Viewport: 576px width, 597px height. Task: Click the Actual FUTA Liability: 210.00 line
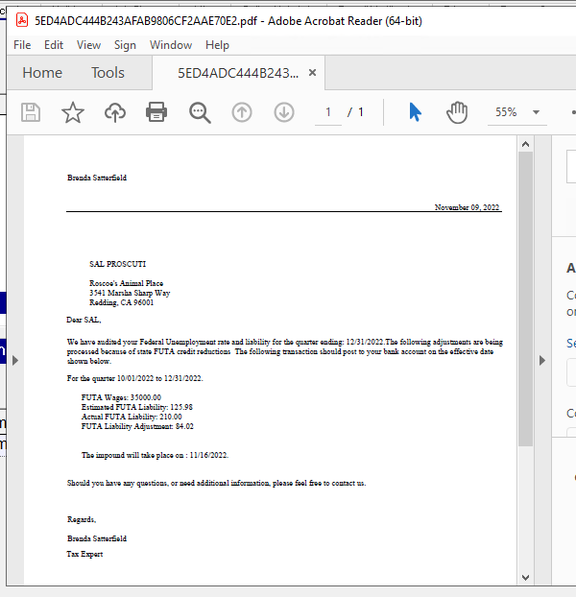(132, 417)
